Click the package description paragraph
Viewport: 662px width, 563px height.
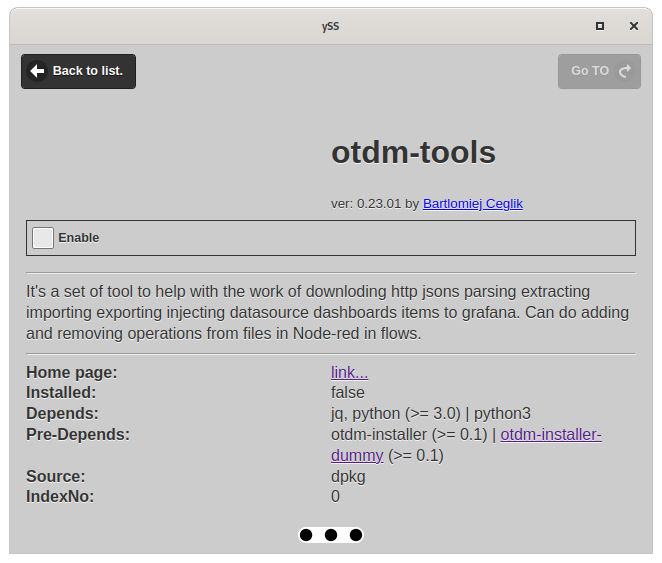328,313
